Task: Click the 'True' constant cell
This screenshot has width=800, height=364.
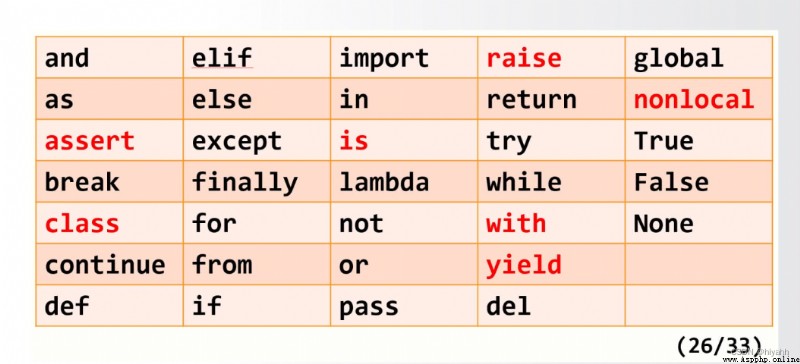Action: [x=698, y=140]
